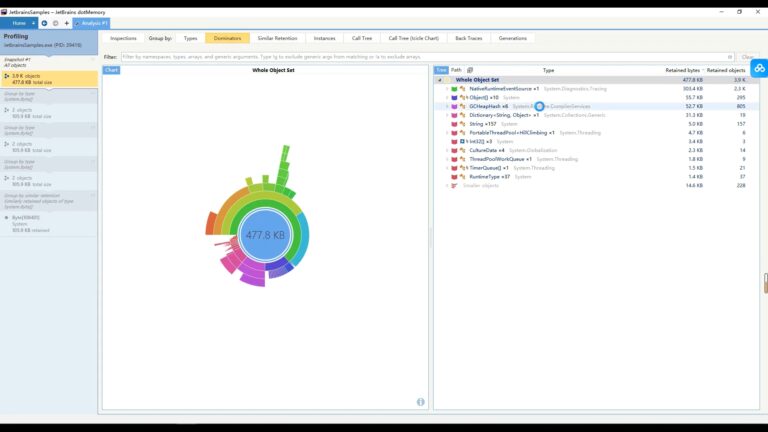
Task: Click the red icon of Int32[] row
Action: [x=454, y=142]
